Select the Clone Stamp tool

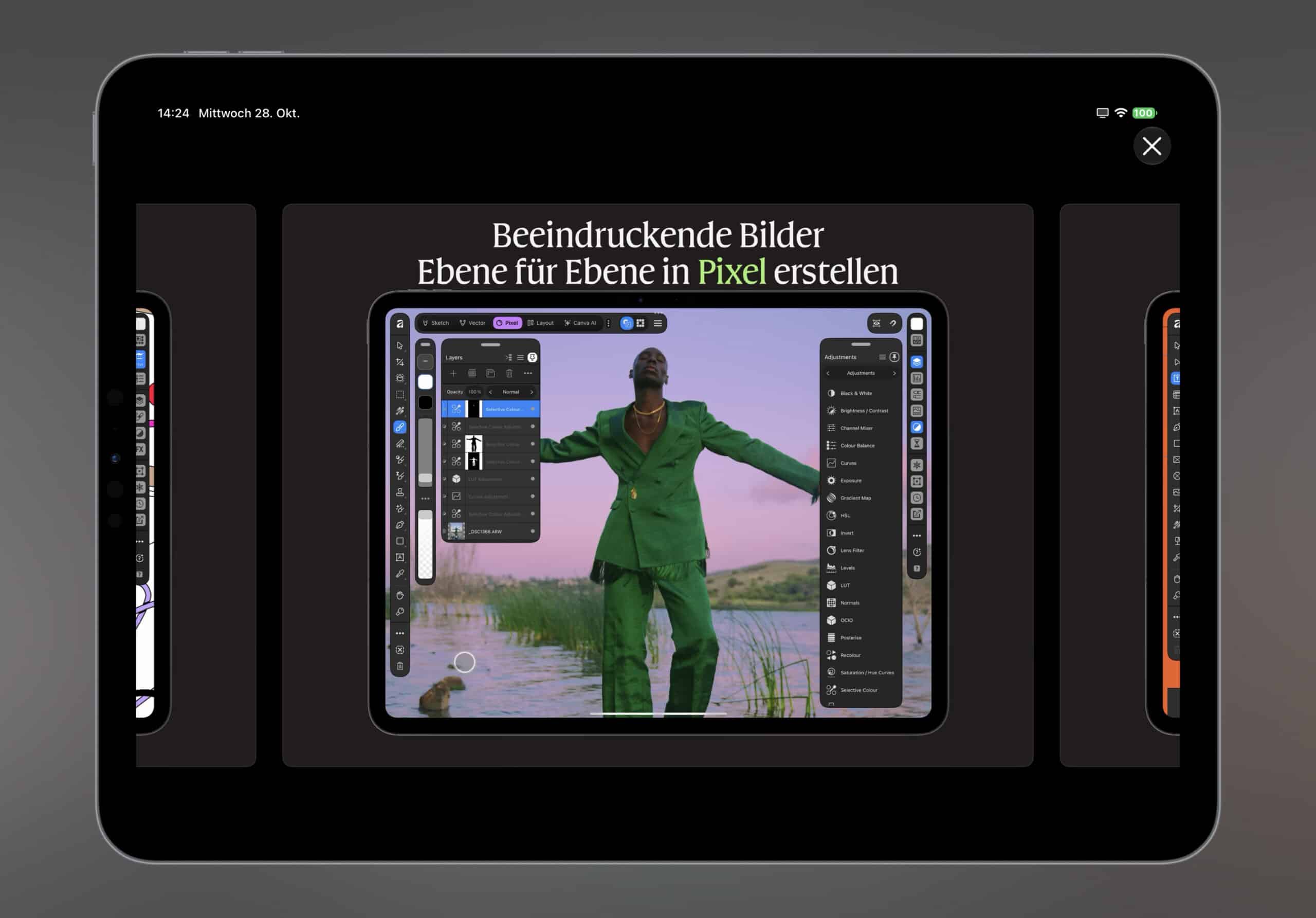400,492
